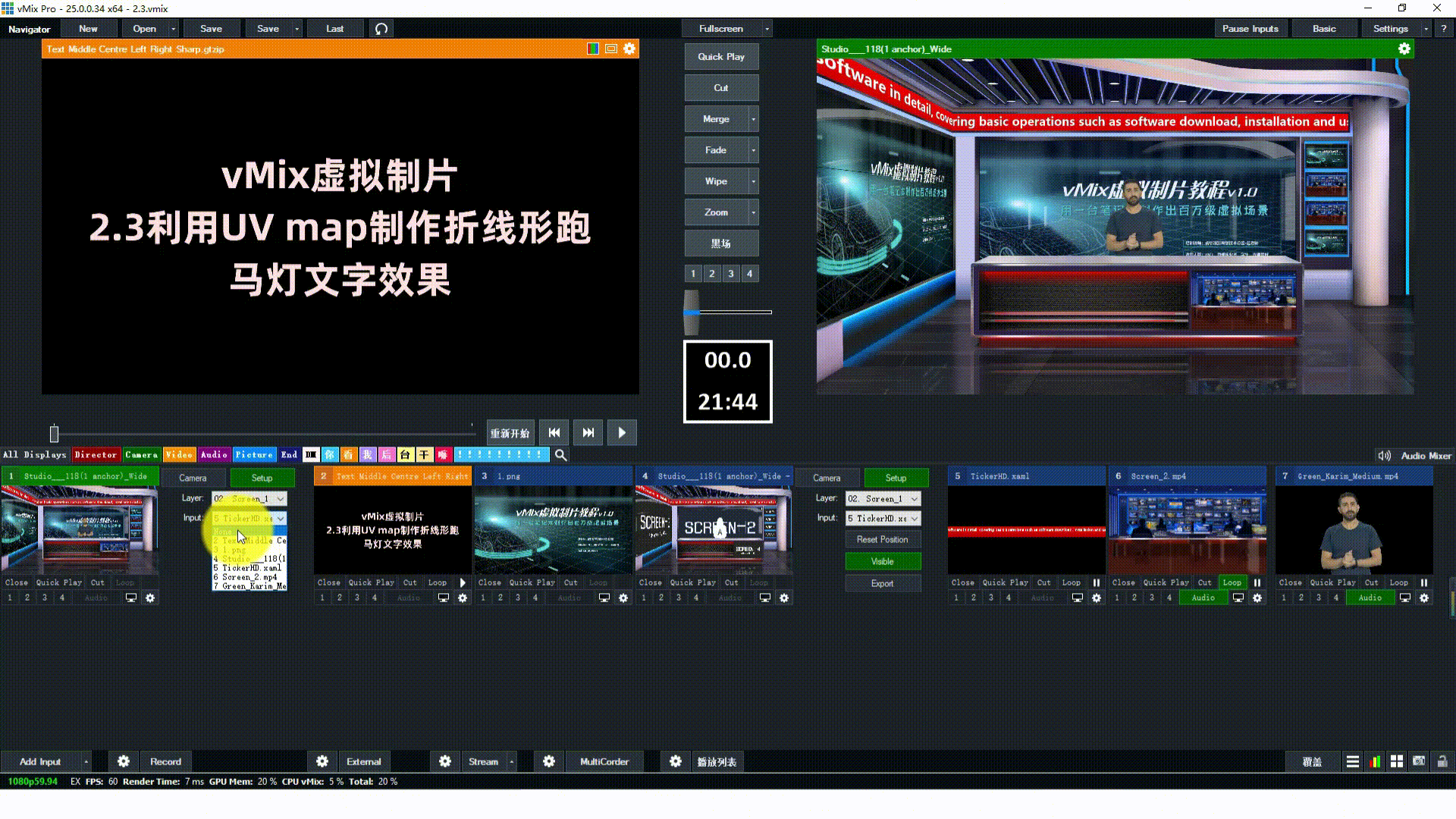This screenshot has width=1456, height=819.
Task: Expand the Merge transition dropdown arrow
Action: click(x=753, y=119)
